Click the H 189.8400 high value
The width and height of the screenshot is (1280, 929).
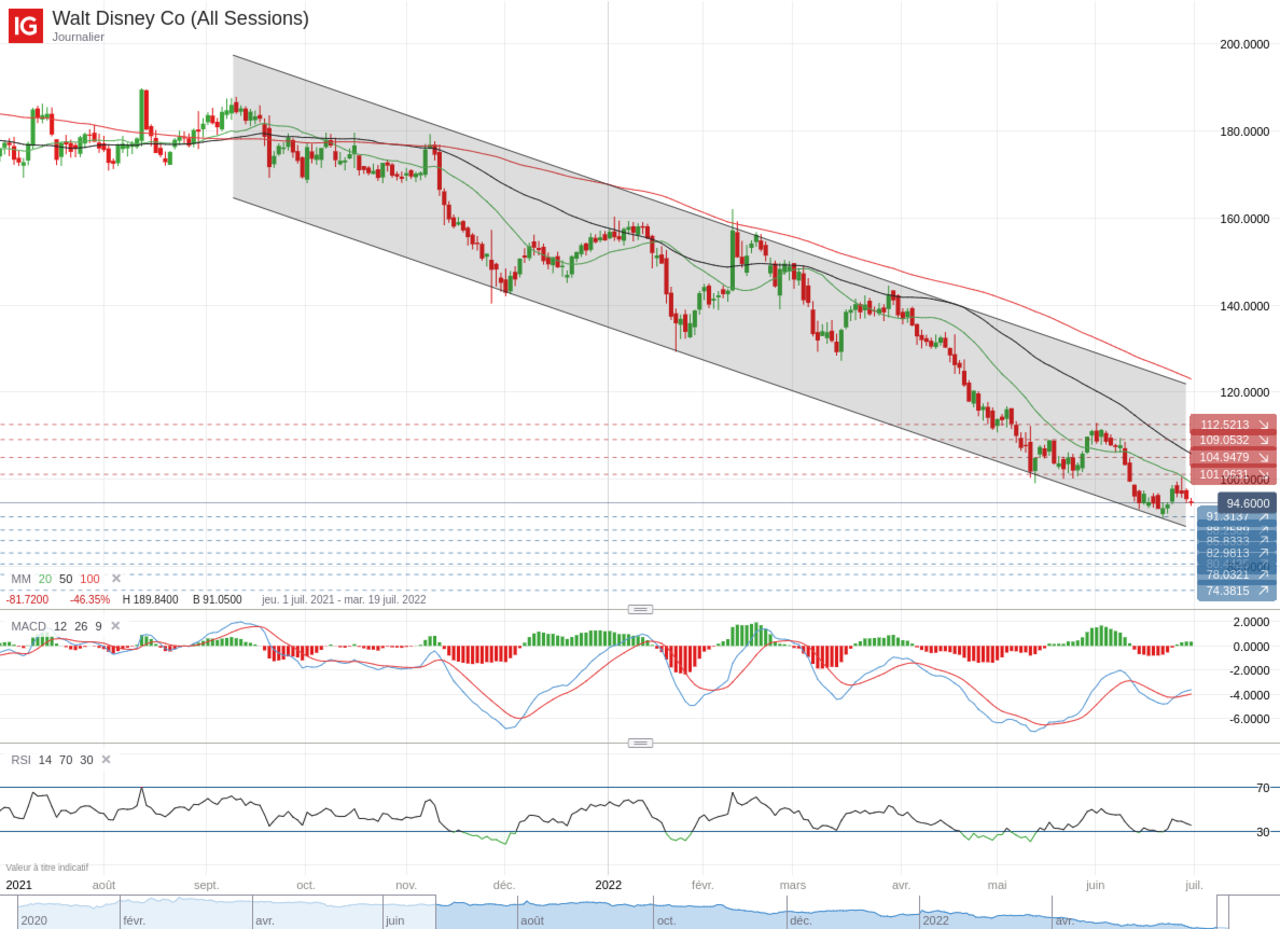pyautogui.click(x=150, y=600)
